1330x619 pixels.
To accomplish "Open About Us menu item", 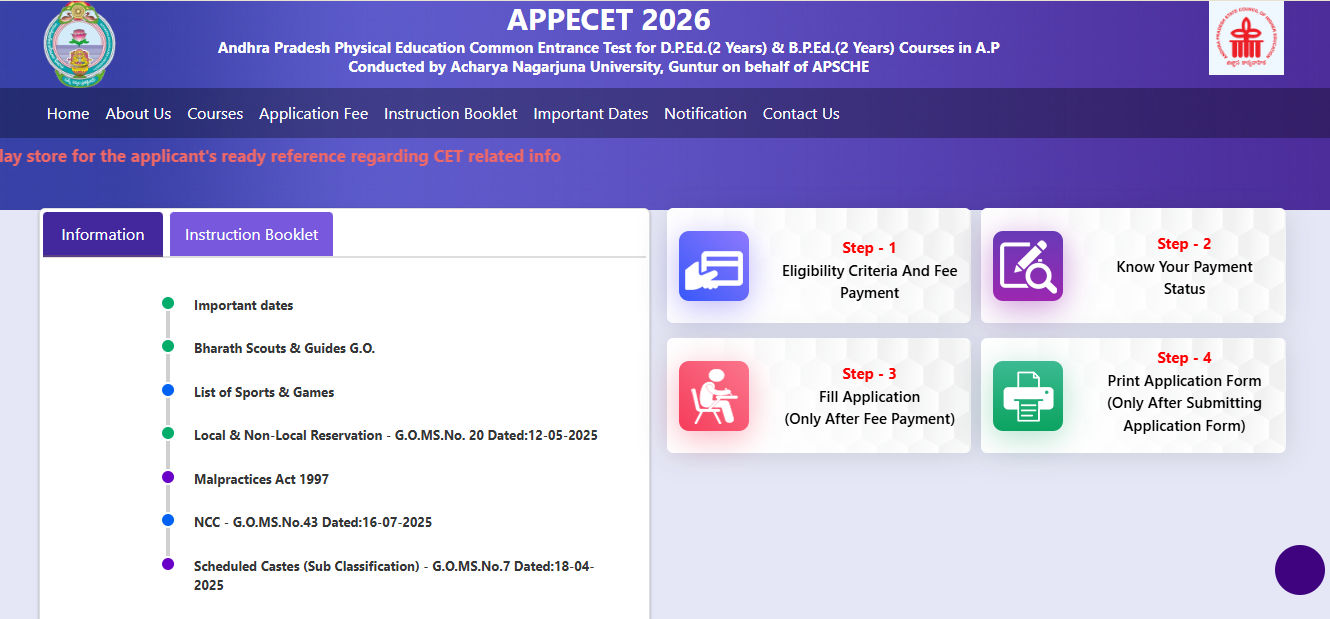I will click(138, 114).
